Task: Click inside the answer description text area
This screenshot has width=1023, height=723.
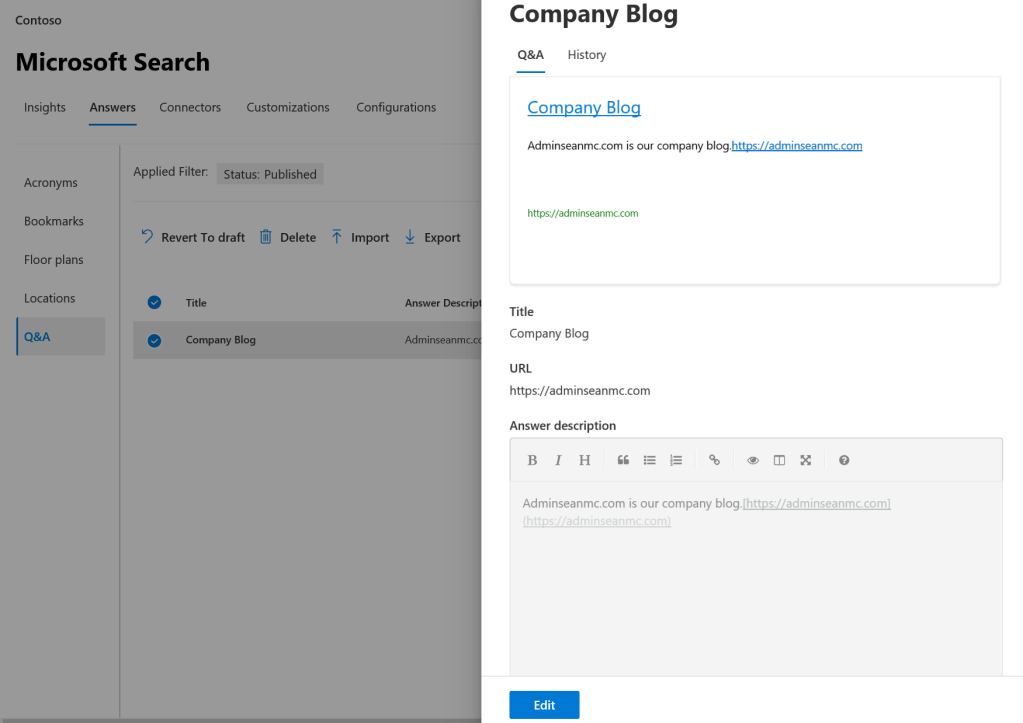Action: [755, 590]
